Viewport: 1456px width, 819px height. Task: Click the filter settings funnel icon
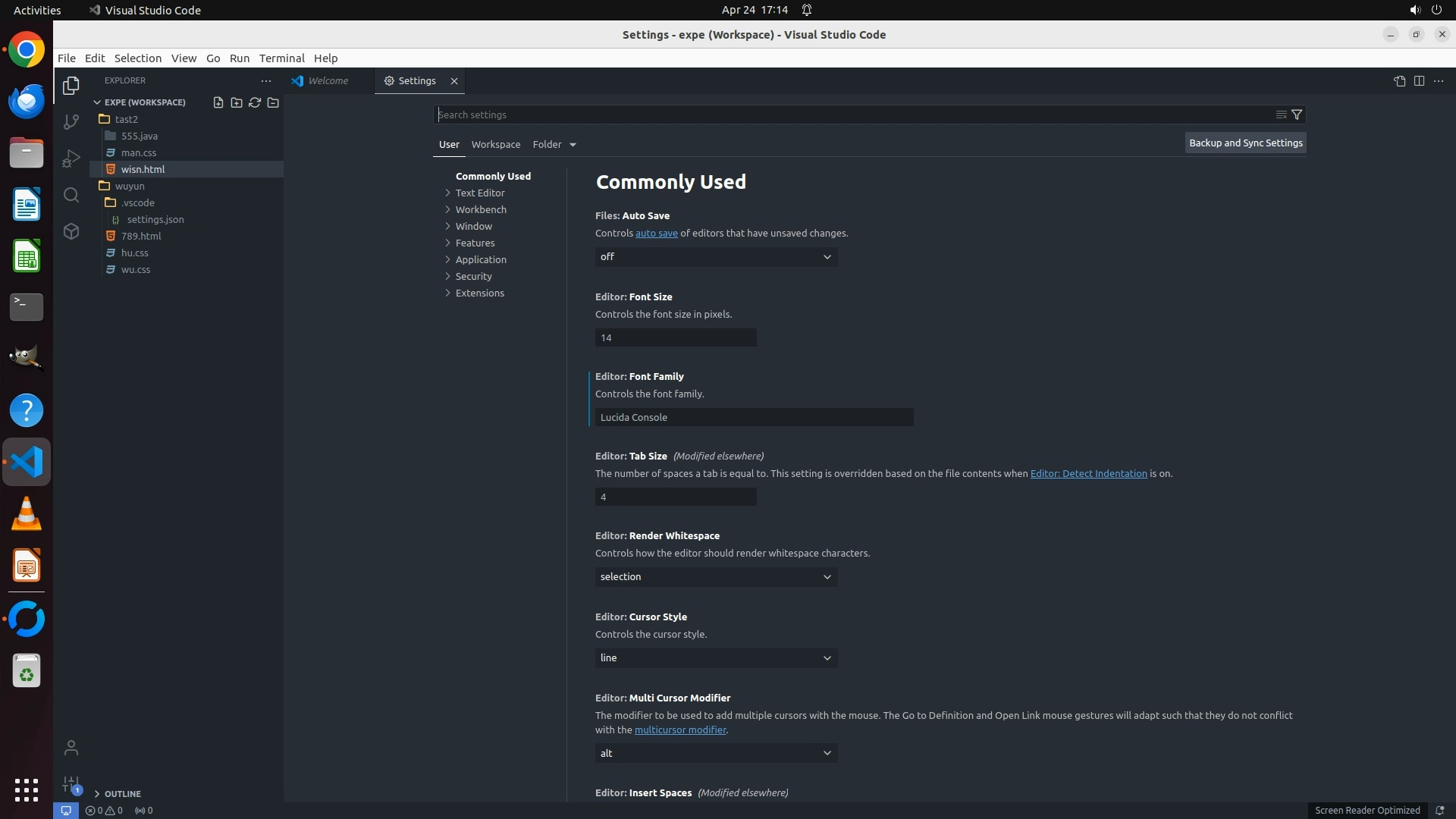click(x=1297, y=115)
